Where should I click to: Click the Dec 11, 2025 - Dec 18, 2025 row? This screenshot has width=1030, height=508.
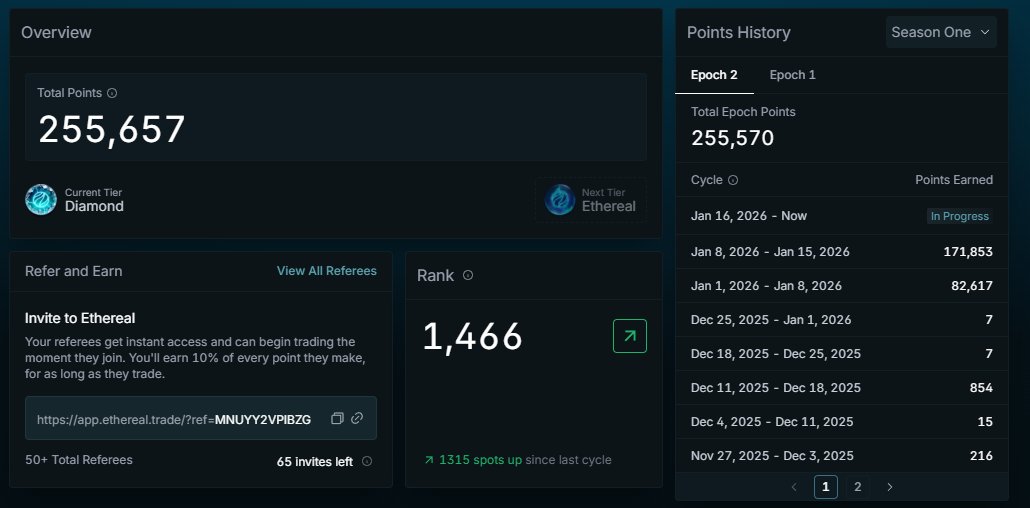[x=841, y=388]
